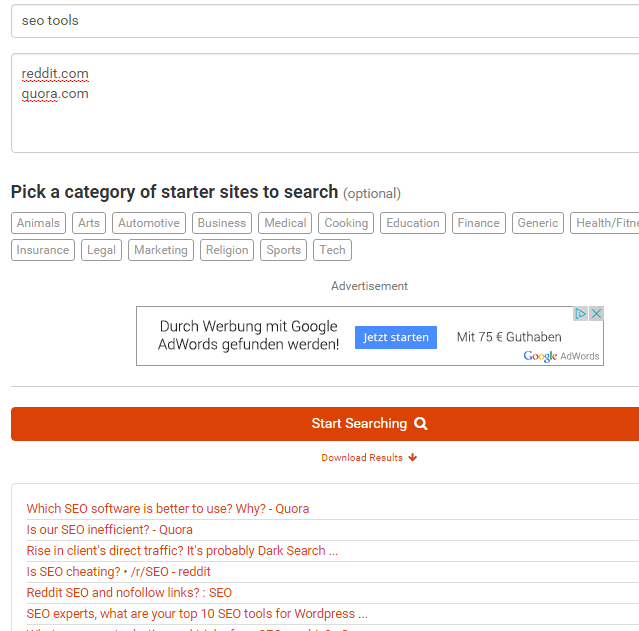Select the Sports category
Screen dimensions: 639x631
[283, 250]
